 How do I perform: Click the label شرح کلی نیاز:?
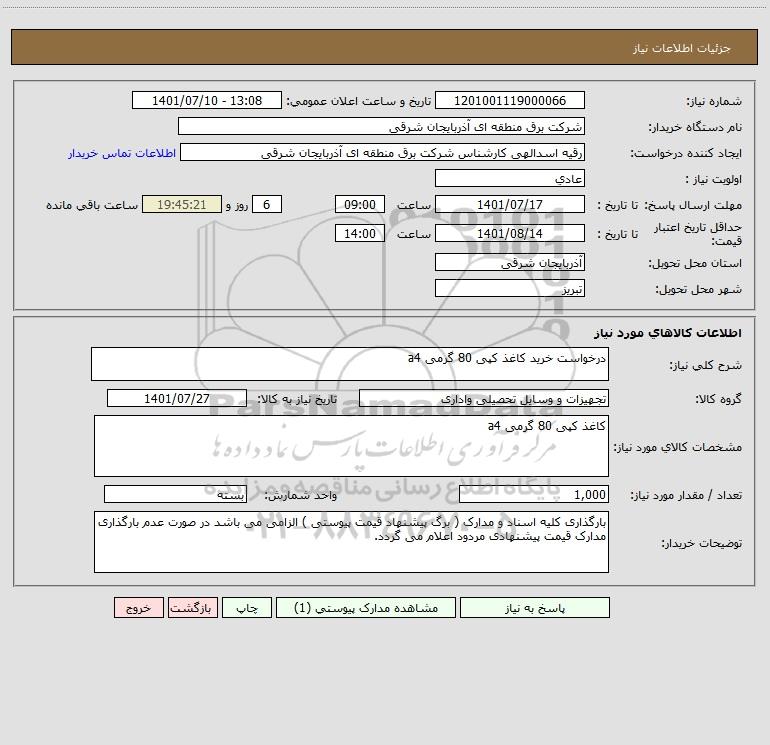[706, 365]
